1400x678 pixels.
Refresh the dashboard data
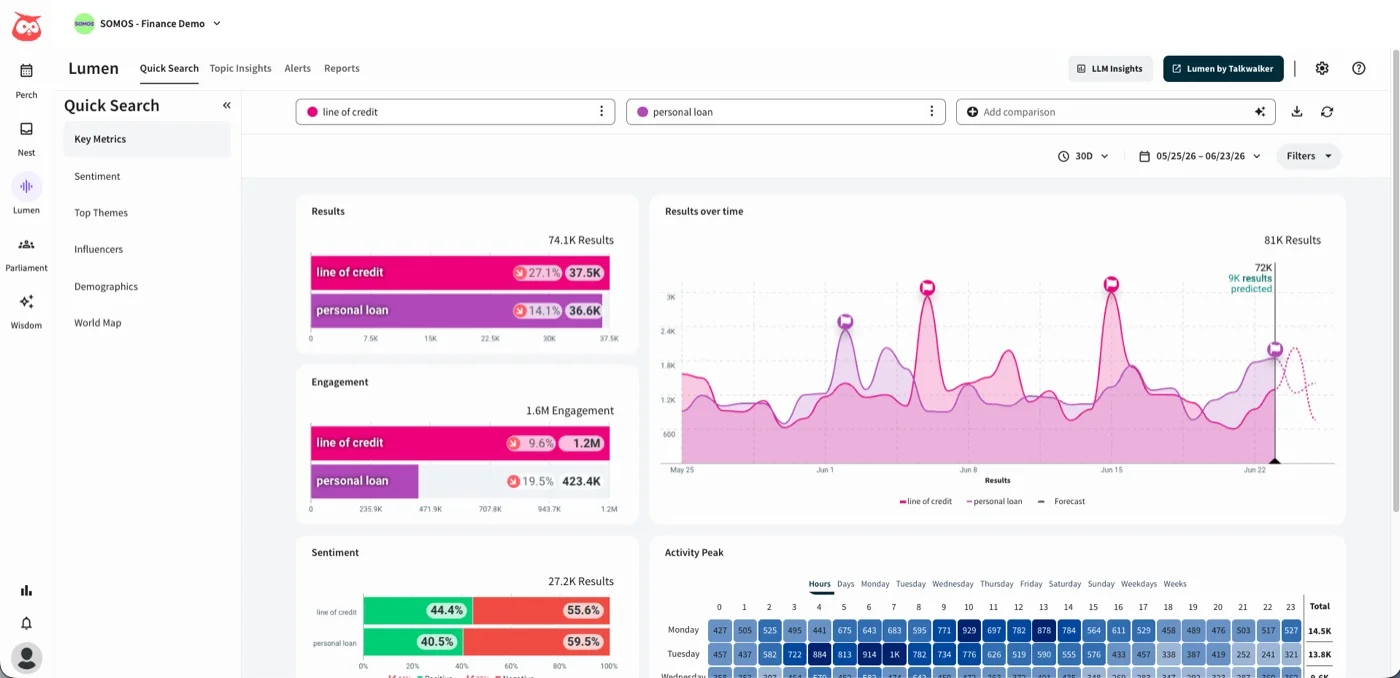pos(1327,112)
